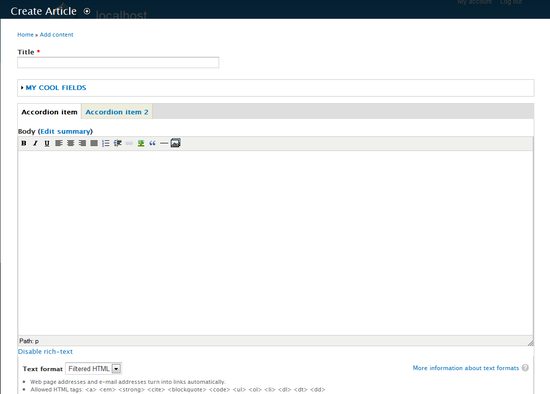Center align body text

coord(71,143)
